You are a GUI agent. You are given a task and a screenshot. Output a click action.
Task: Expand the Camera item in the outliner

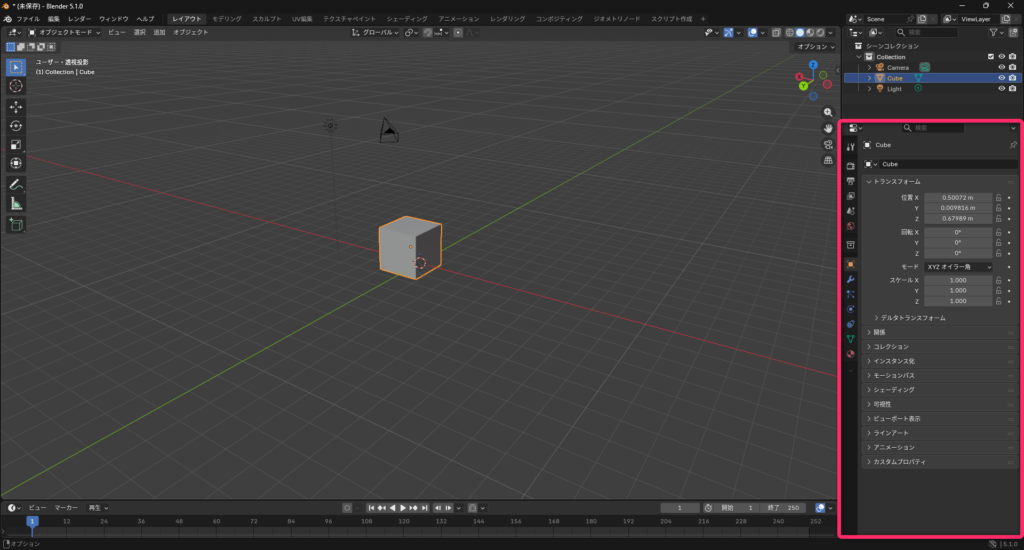870,67
